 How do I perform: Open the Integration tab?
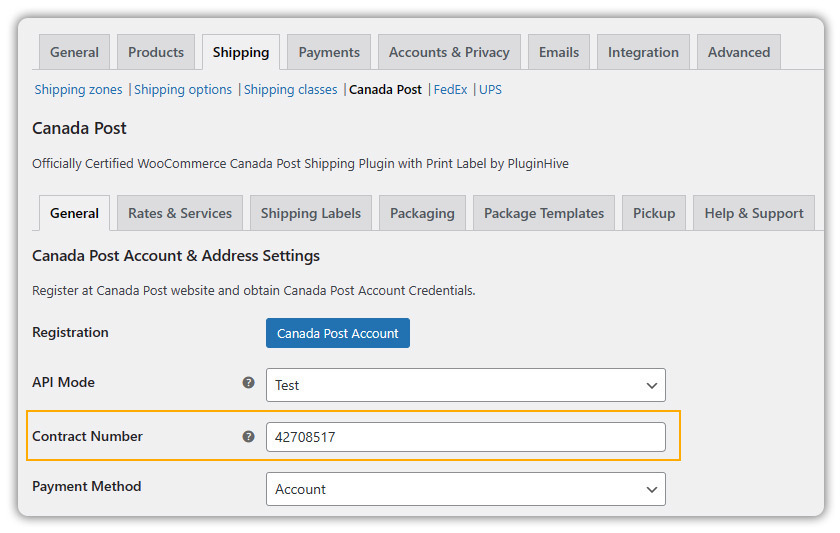pos(643,52)
